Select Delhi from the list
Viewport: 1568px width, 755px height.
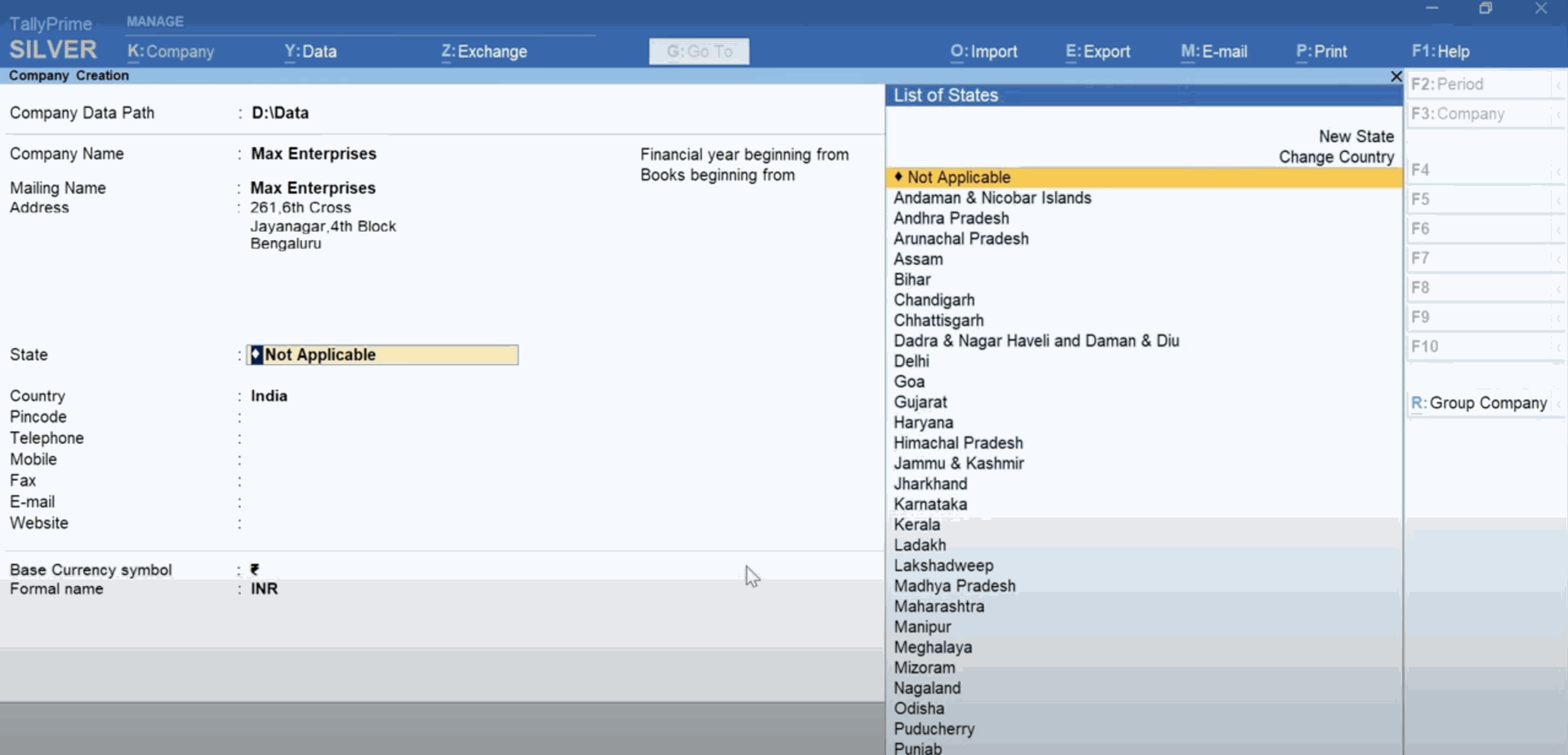pyautogui.click(x=911, y=361)
